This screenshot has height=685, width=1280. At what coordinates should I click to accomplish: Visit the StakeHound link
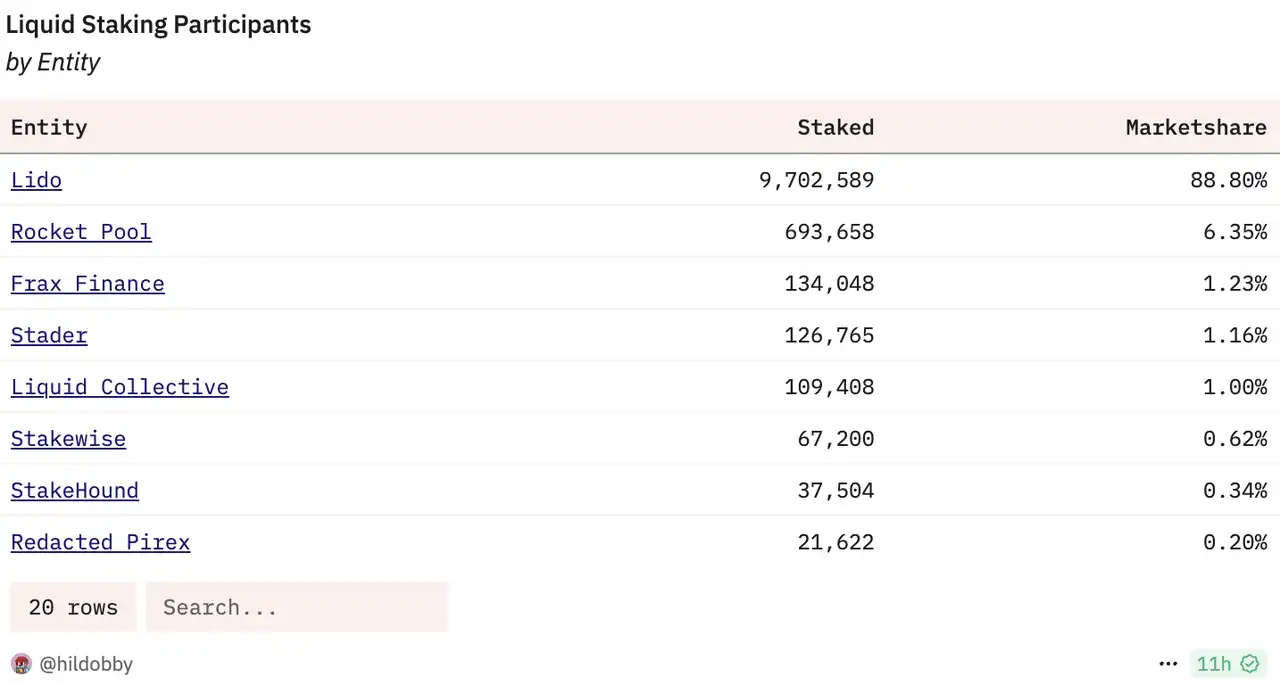pos(74,491)
